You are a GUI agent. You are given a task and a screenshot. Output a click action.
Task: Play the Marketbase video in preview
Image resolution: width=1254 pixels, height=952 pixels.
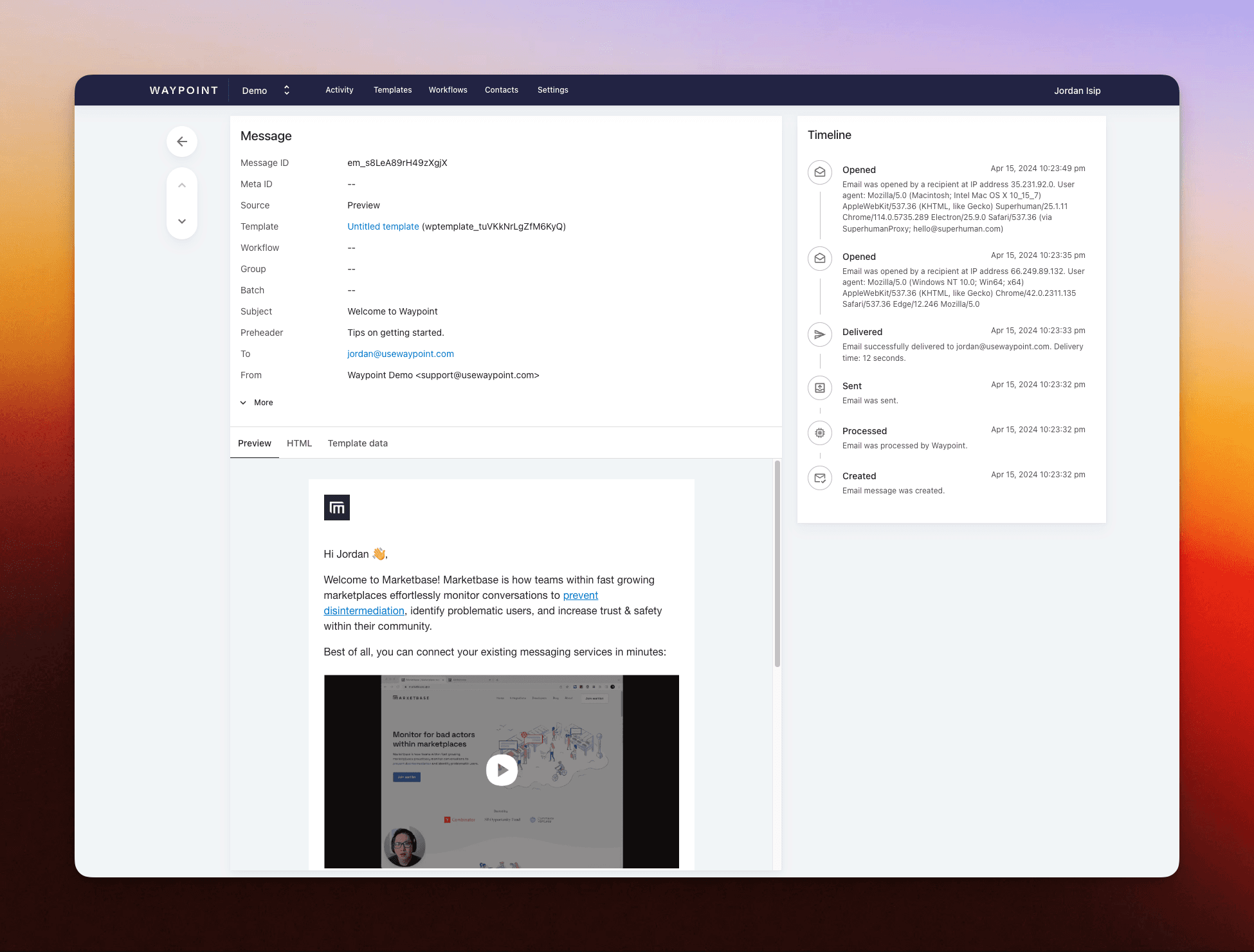[x=502, y=770]
